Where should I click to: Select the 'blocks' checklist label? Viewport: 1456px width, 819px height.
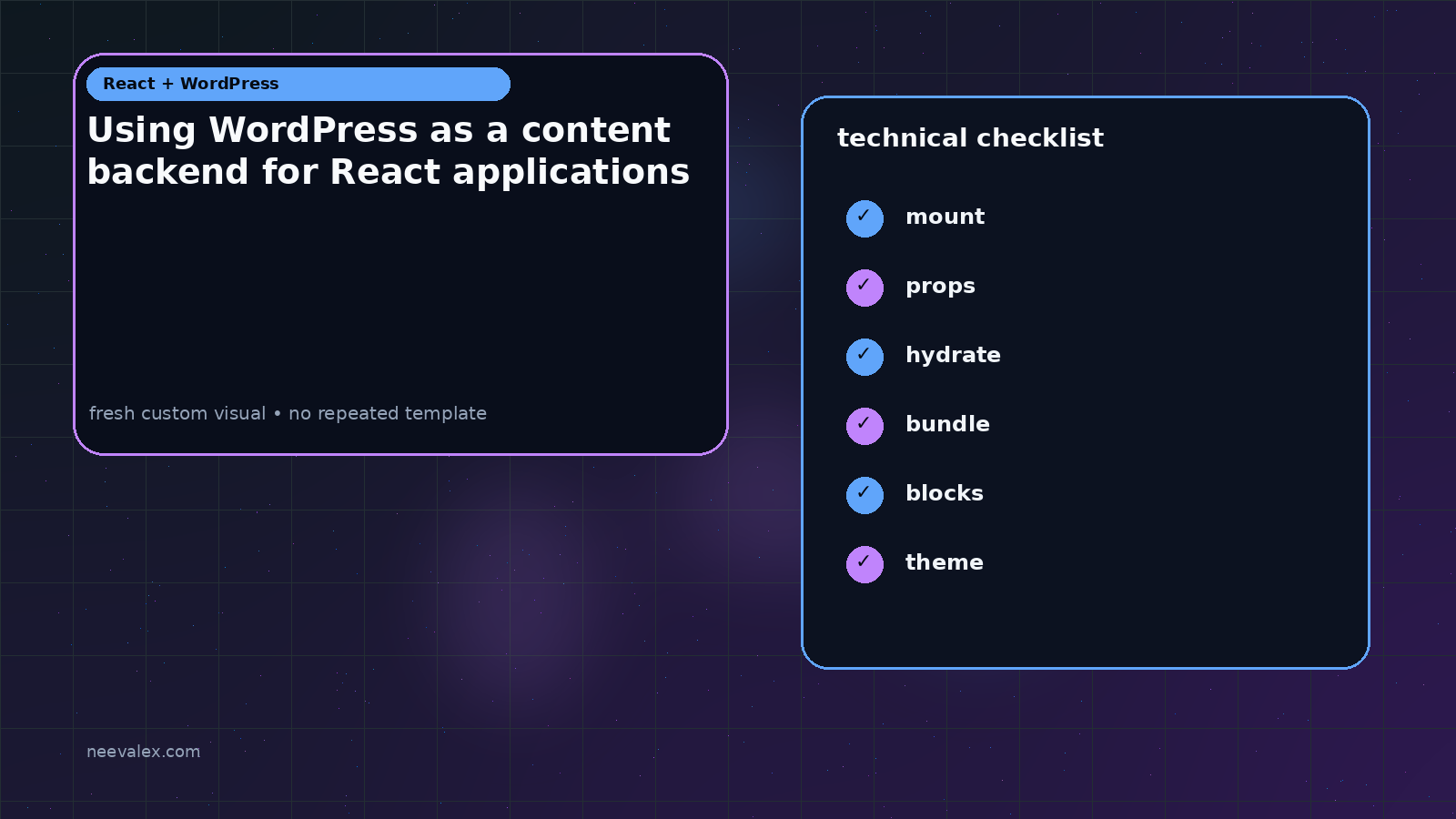click(945, 493)
